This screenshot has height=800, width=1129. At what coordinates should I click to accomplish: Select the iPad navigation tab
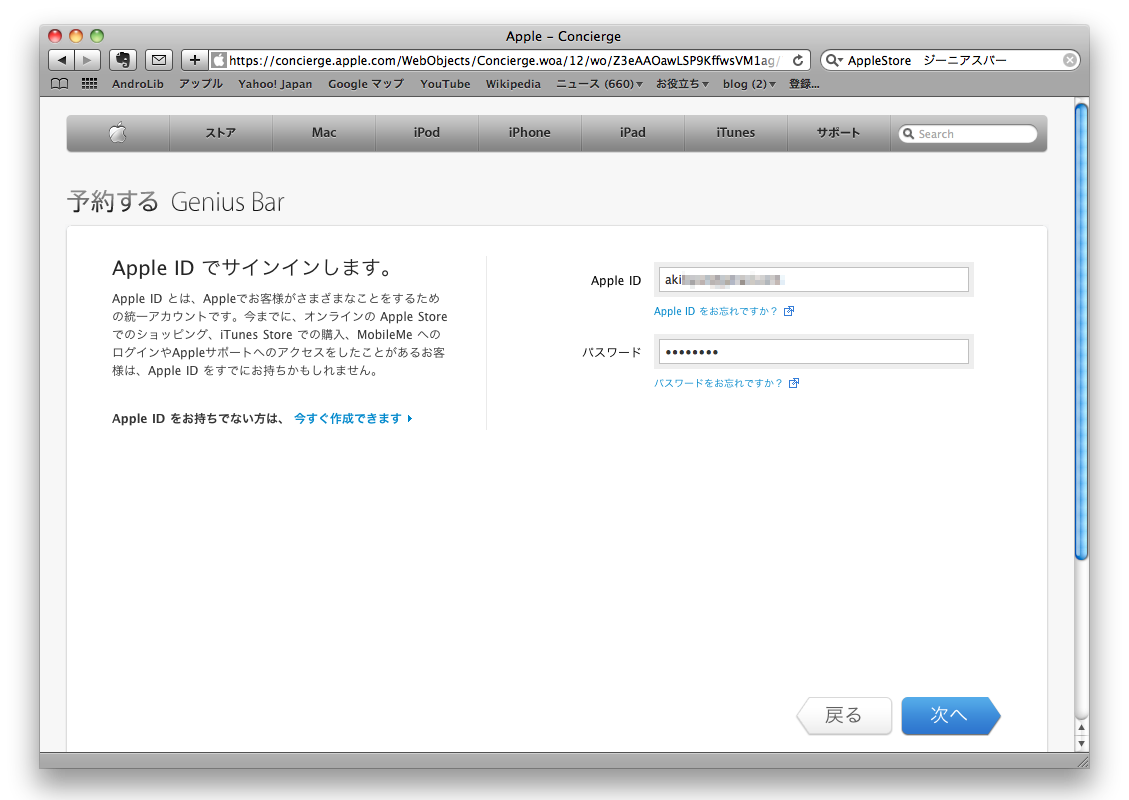[633, 132]
